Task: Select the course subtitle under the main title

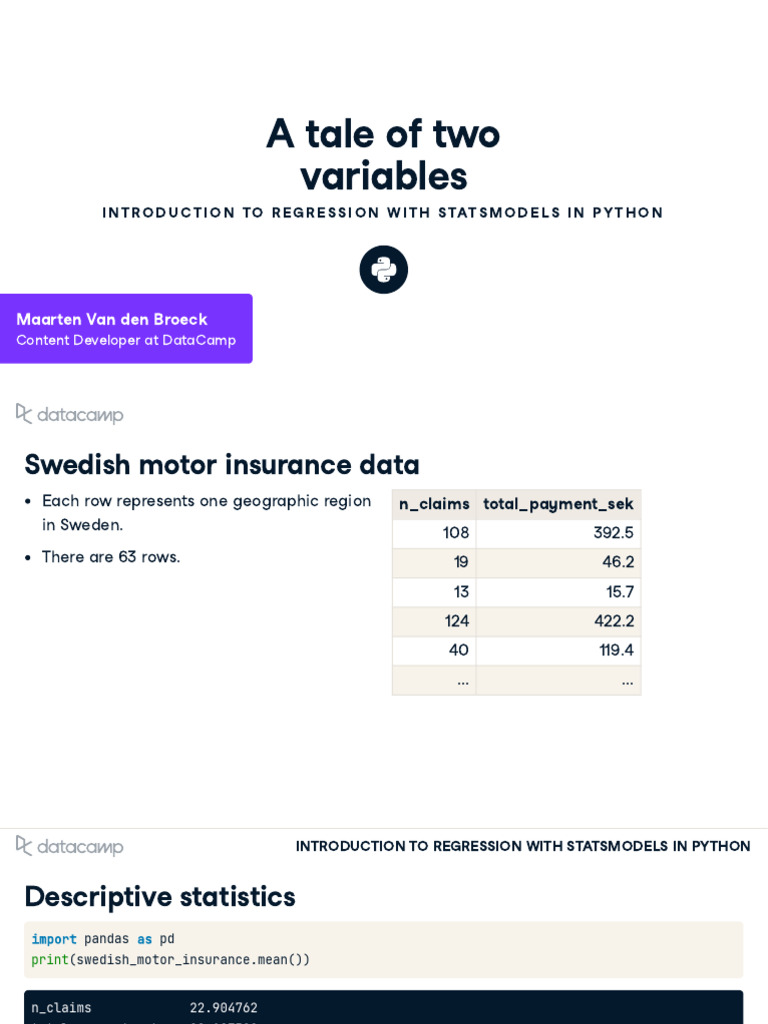Action: [x=383, y=213]
